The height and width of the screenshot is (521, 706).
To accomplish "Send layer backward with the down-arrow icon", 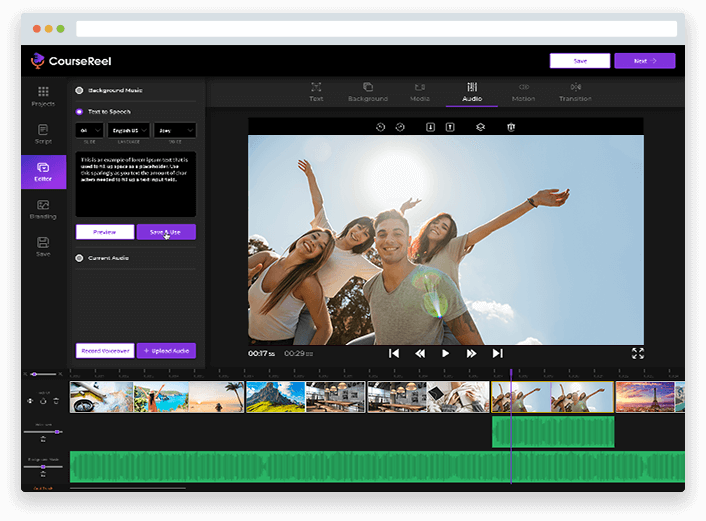I will (x=430, y=127).
